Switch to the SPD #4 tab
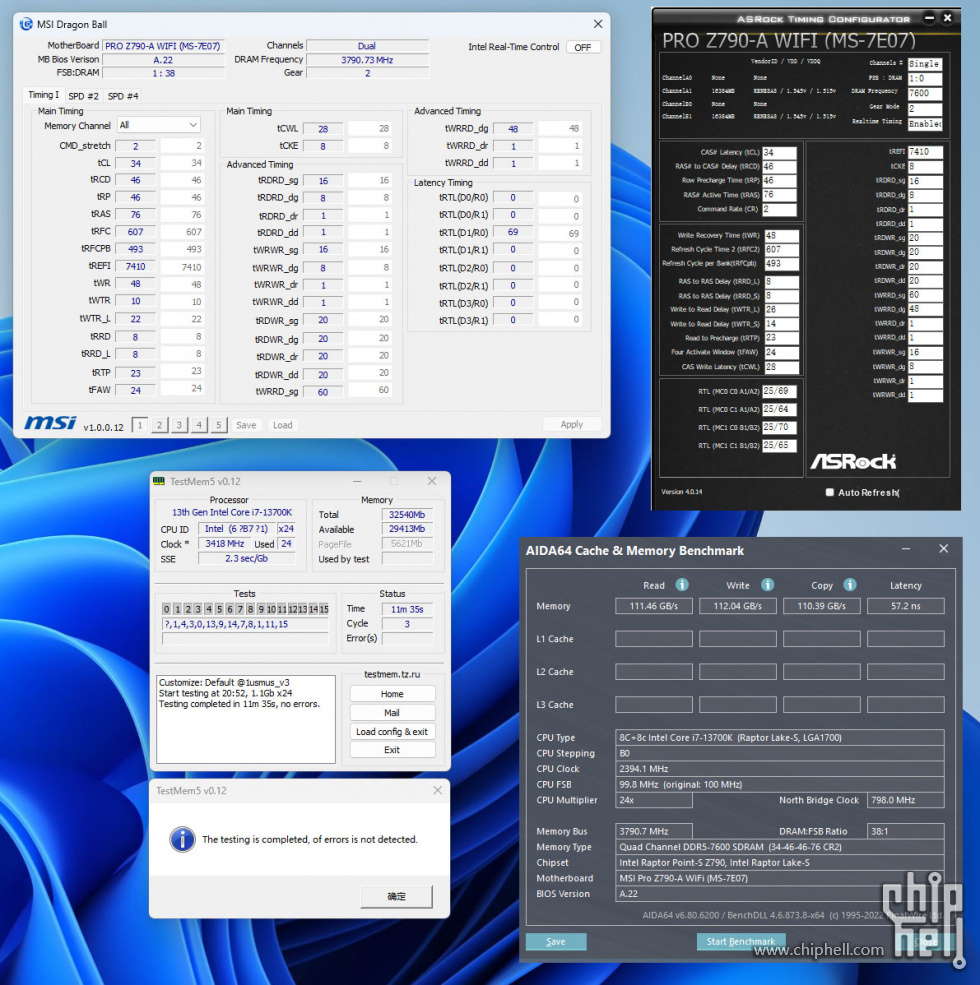 coord(123,96)
